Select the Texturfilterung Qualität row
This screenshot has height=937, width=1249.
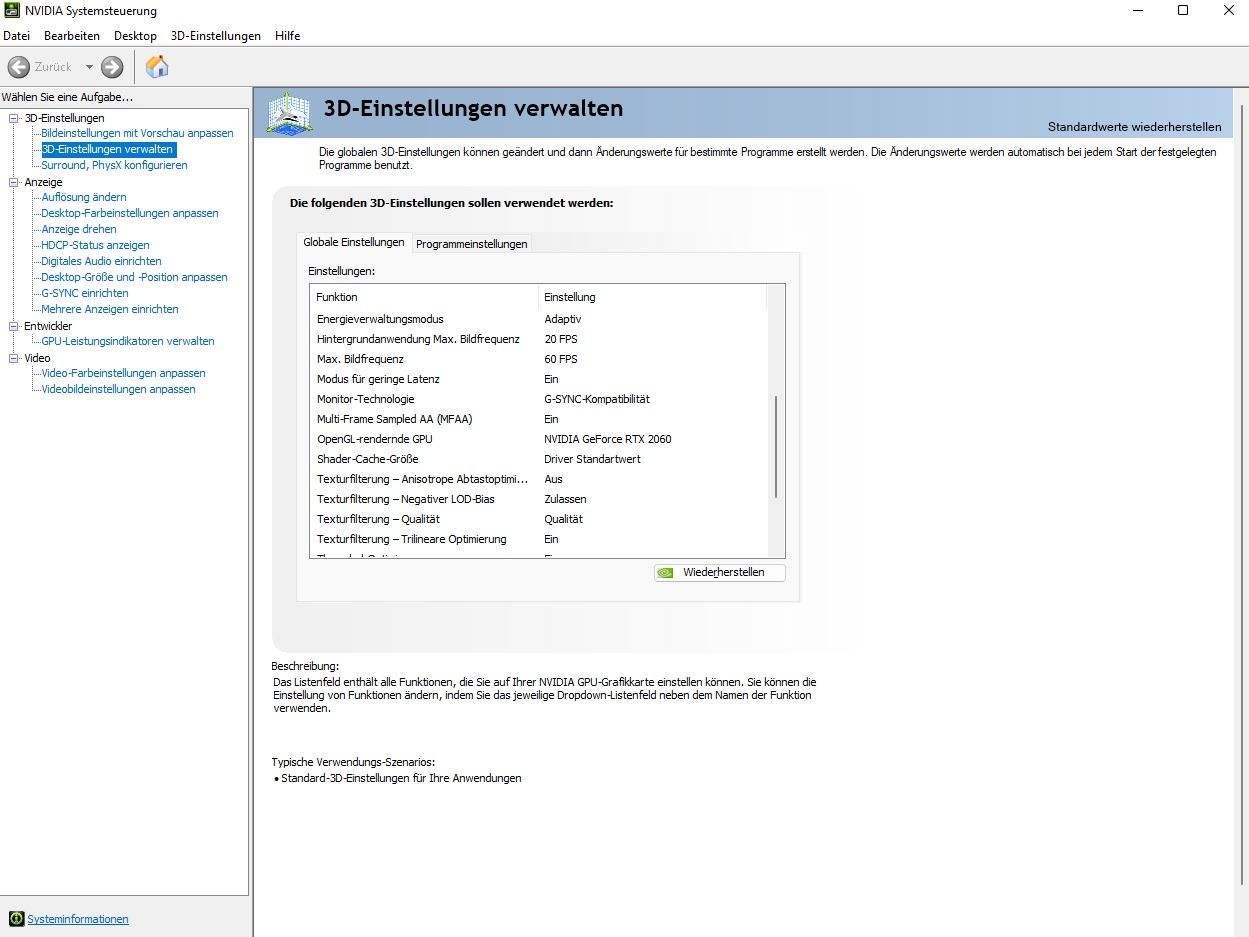point(538,519)
